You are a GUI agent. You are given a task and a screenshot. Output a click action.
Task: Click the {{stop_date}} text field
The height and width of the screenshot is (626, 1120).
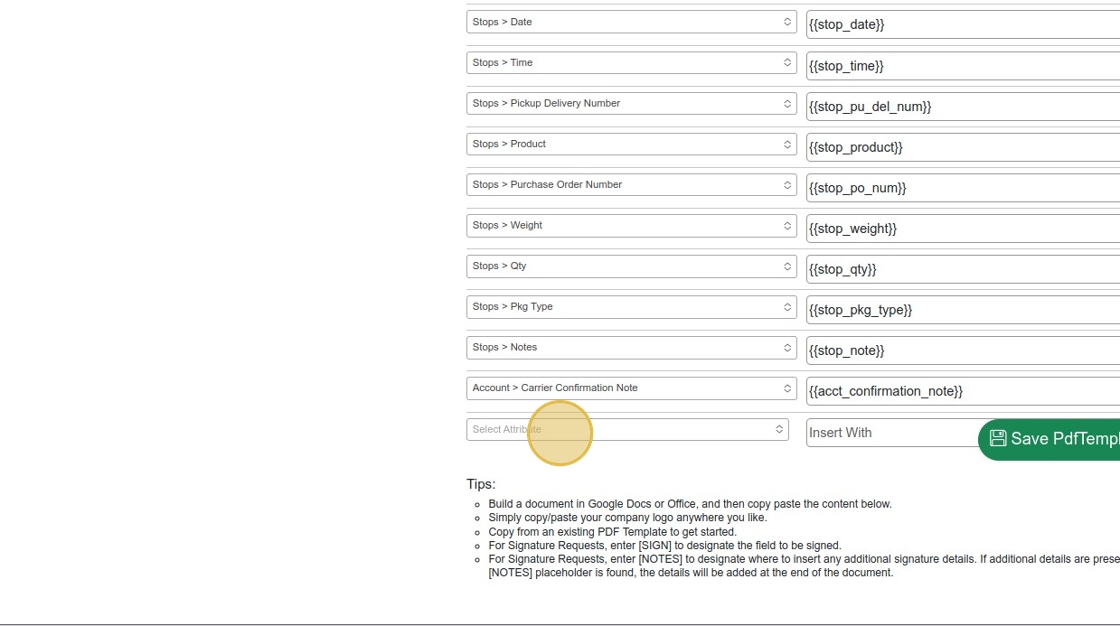click(x=960, y=24)
